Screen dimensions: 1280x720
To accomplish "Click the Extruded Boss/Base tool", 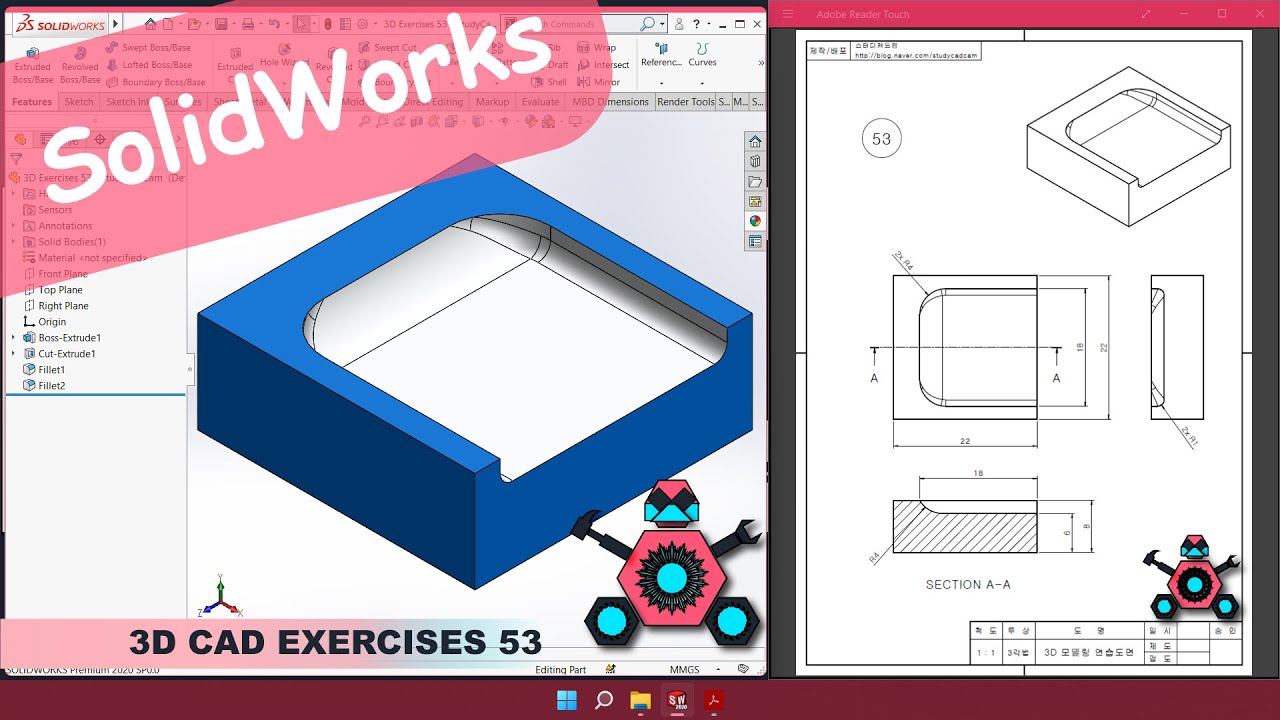I will point(32,66).
